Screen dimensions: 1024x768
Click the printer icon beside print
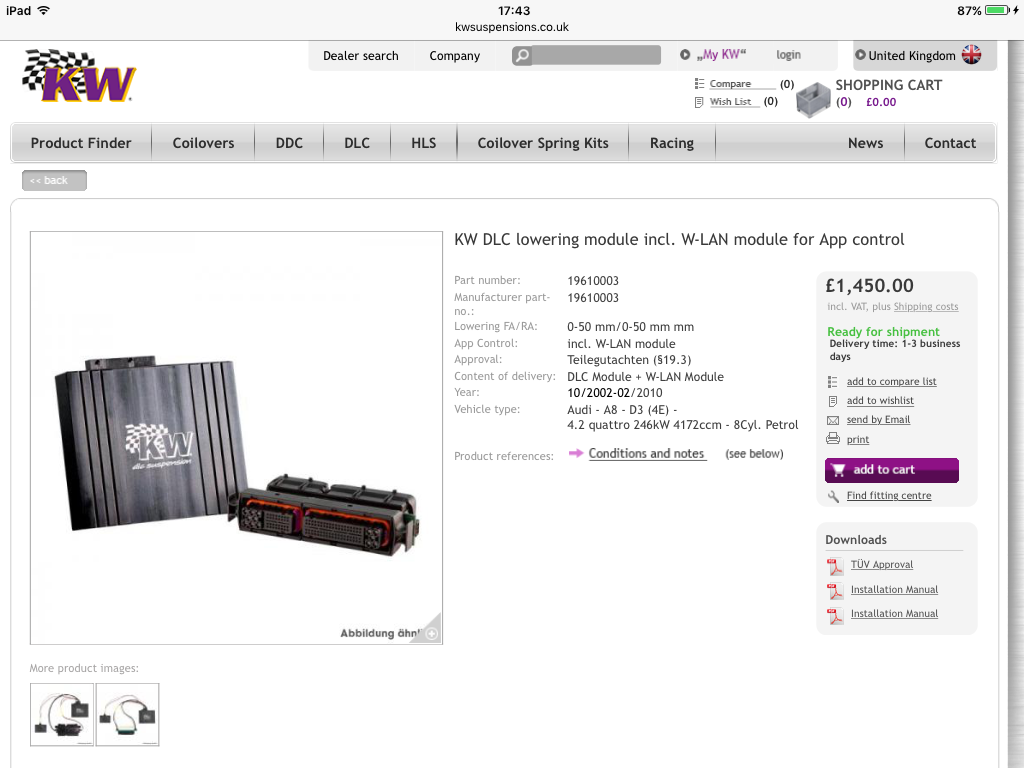(x=833, y=439)
